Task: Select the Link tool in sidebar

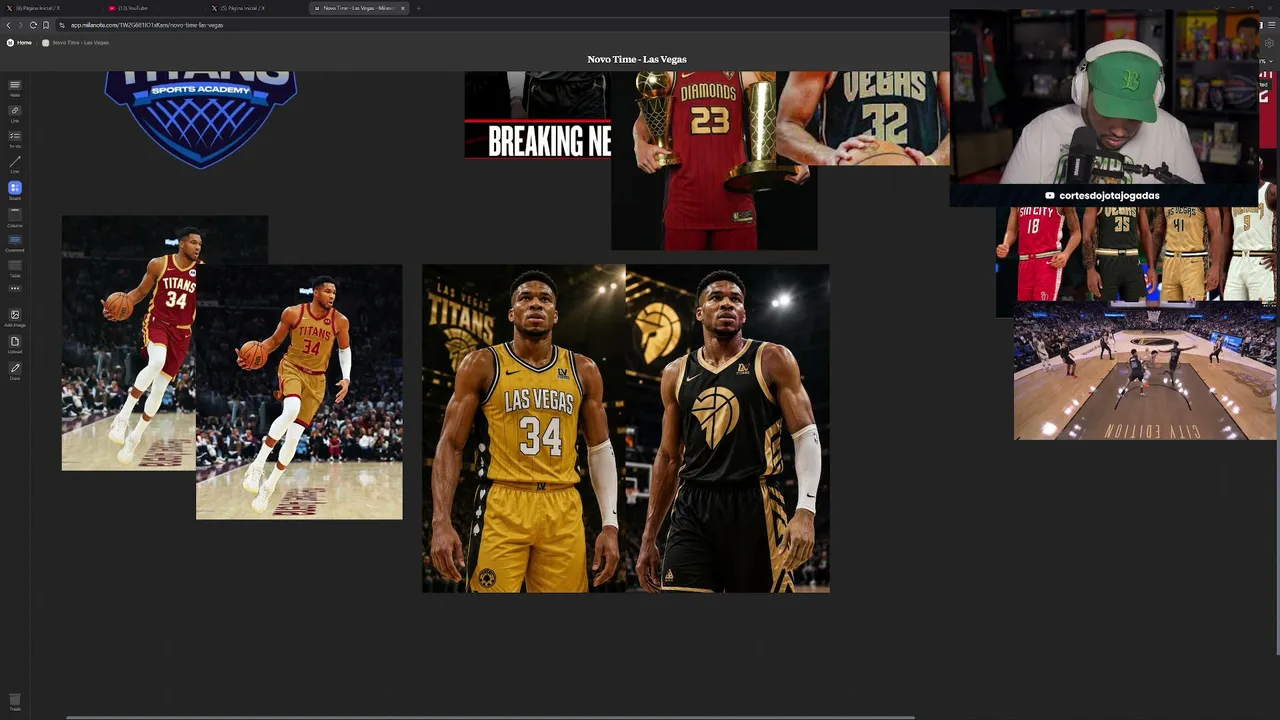Action: 15,113
